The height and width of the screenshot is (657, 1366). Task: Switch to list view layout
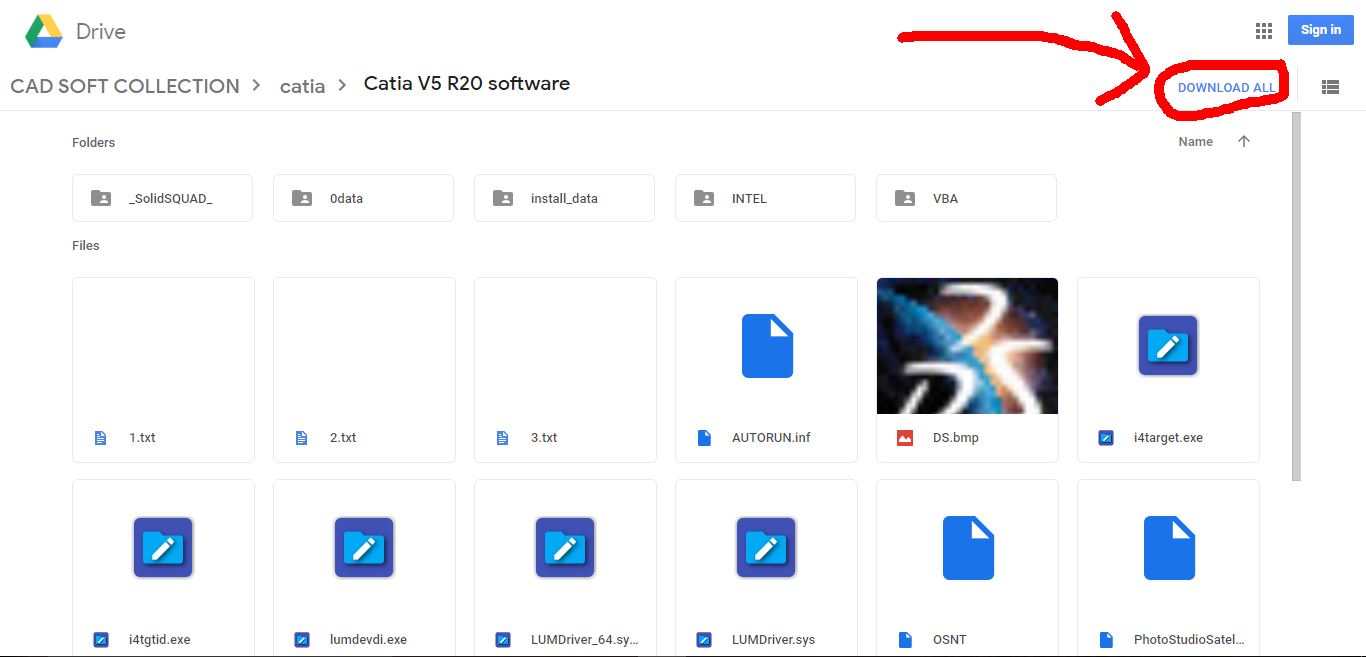[1330, 87]
